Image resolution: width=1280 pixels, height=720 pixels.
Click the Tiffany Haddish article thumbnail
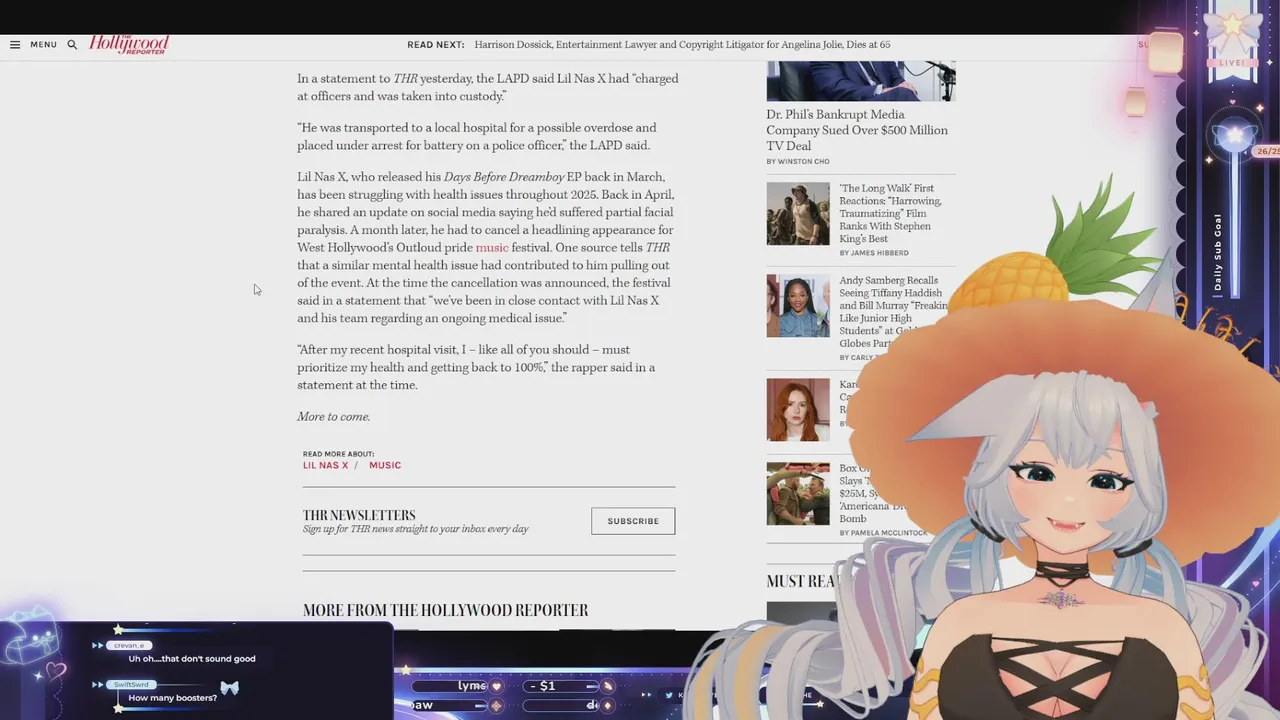pos(798,306)
